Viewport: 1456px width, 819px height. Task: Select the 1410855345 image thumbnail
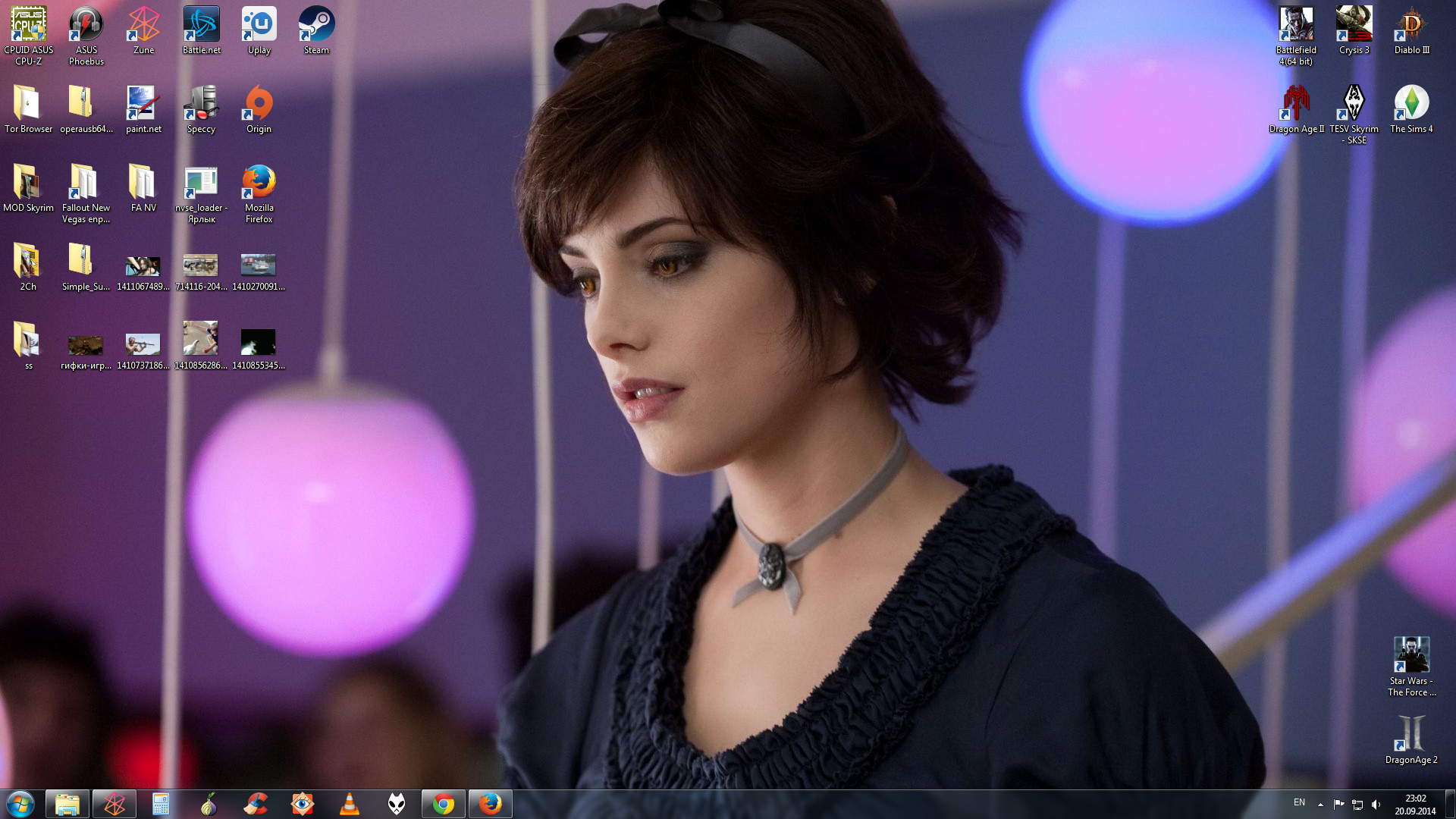click(x=259, y=343)
